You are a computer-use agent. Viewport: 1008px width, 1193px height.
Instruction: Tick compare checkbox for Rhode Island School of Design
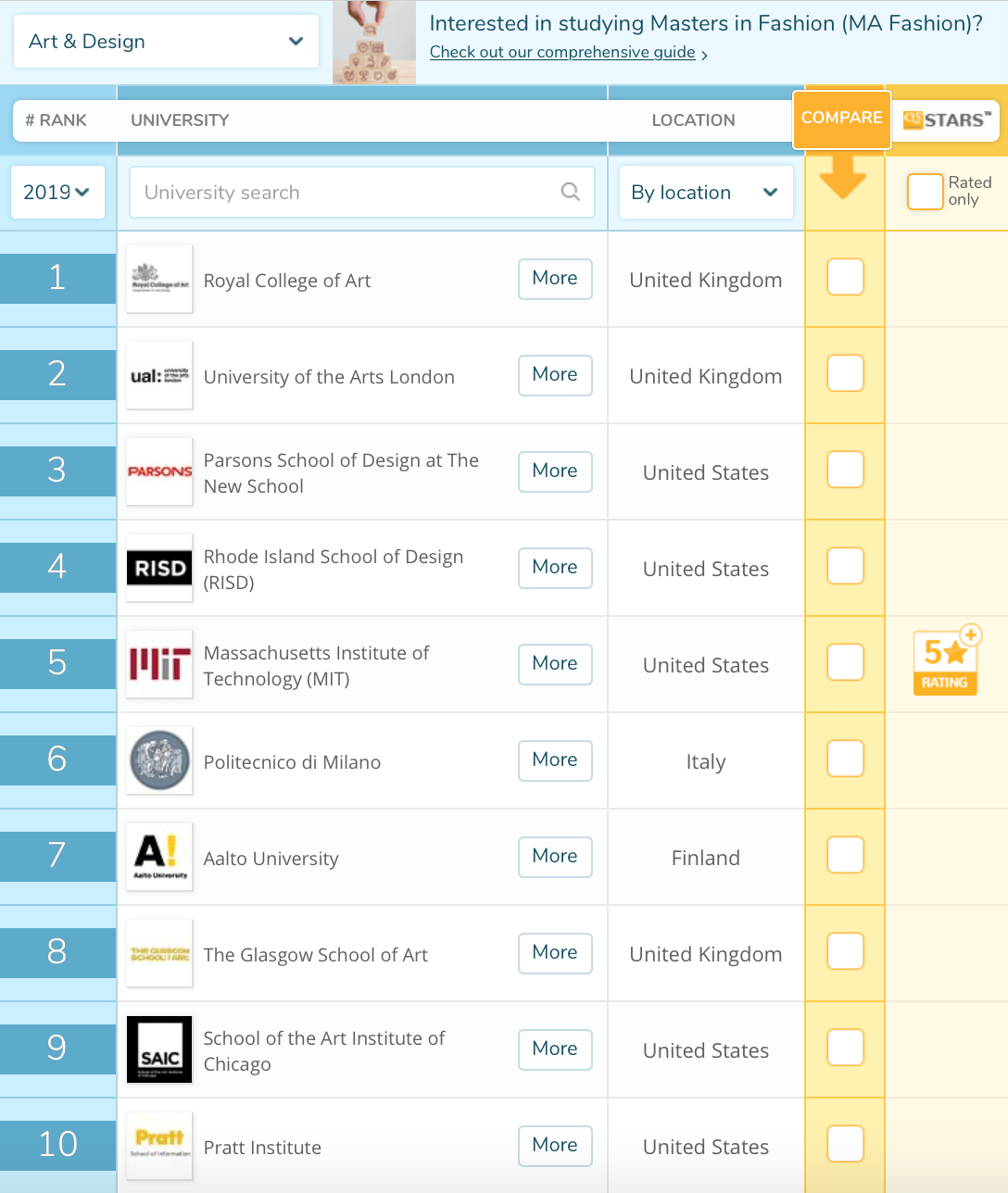coord(845,566)
